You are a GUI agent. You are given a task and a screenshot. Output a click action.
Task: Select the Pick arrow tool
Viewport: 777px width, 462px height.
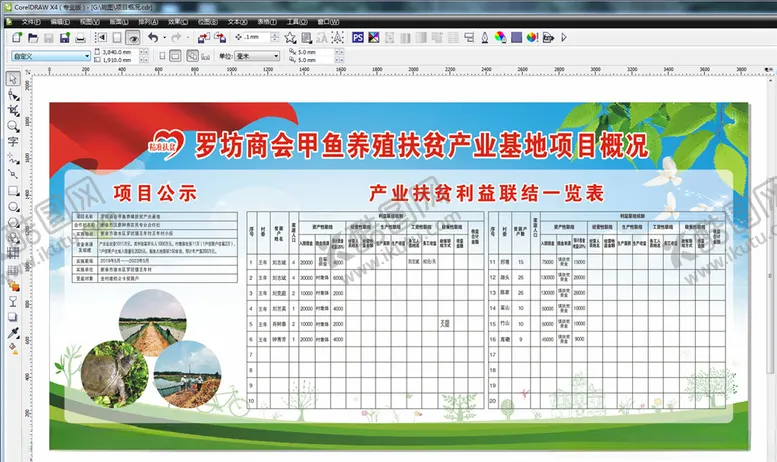pyautogui.click(x=13, y=79)
